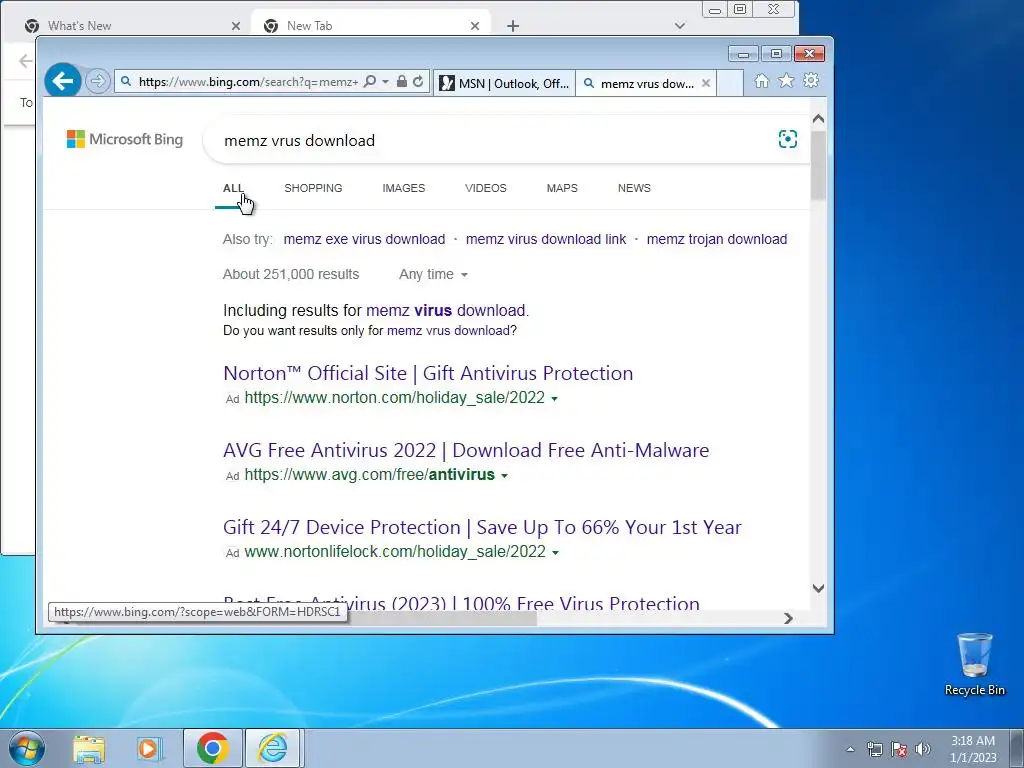The image size is (1024, 768).
Task: Open the Windows Start menu
Action: [x=26, y=748]
